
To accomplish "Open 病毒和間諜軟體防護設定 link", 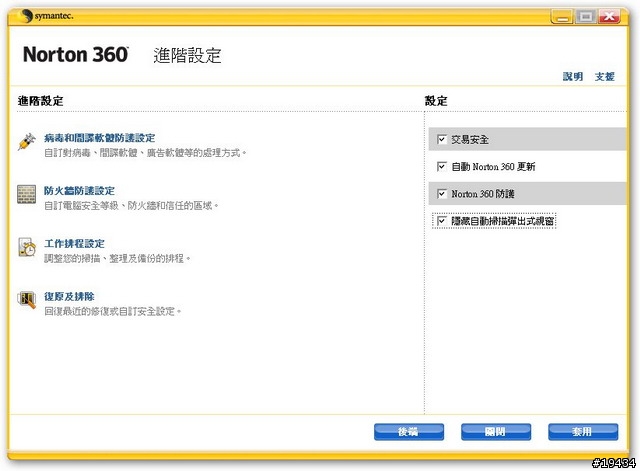I will (x=100, y=138).
